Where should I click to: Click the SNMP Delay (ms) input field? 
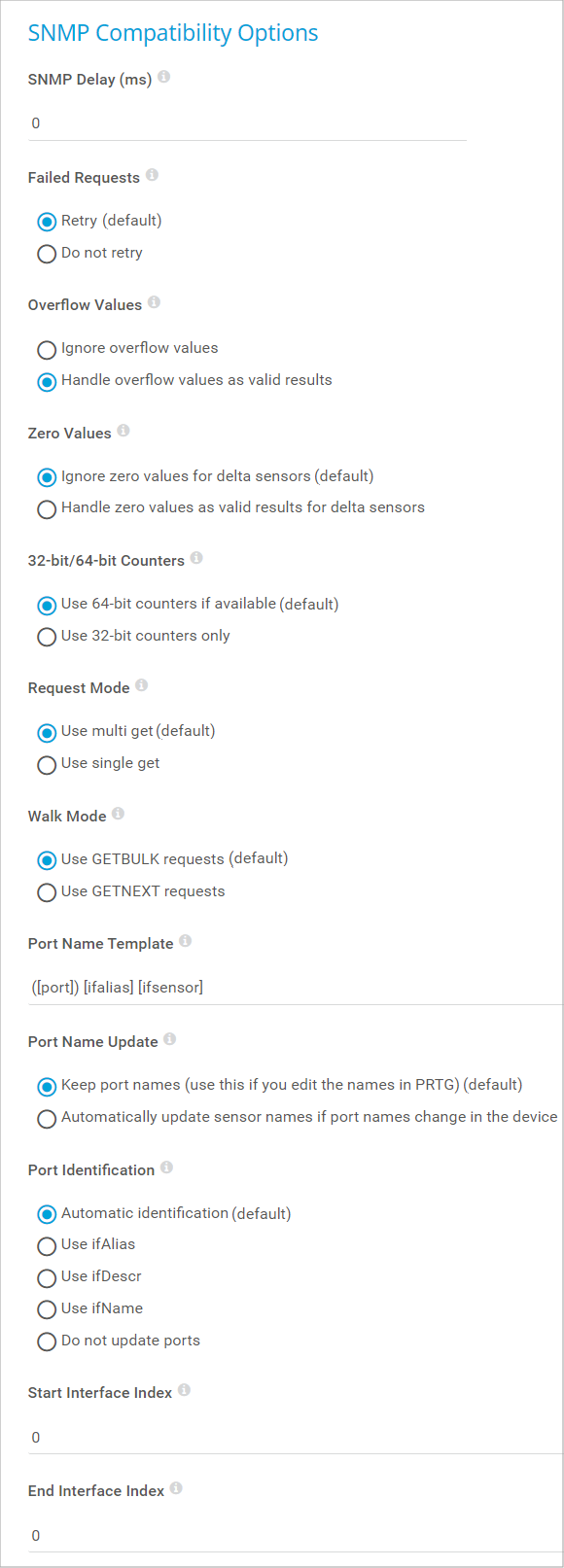tap(247, 123)
